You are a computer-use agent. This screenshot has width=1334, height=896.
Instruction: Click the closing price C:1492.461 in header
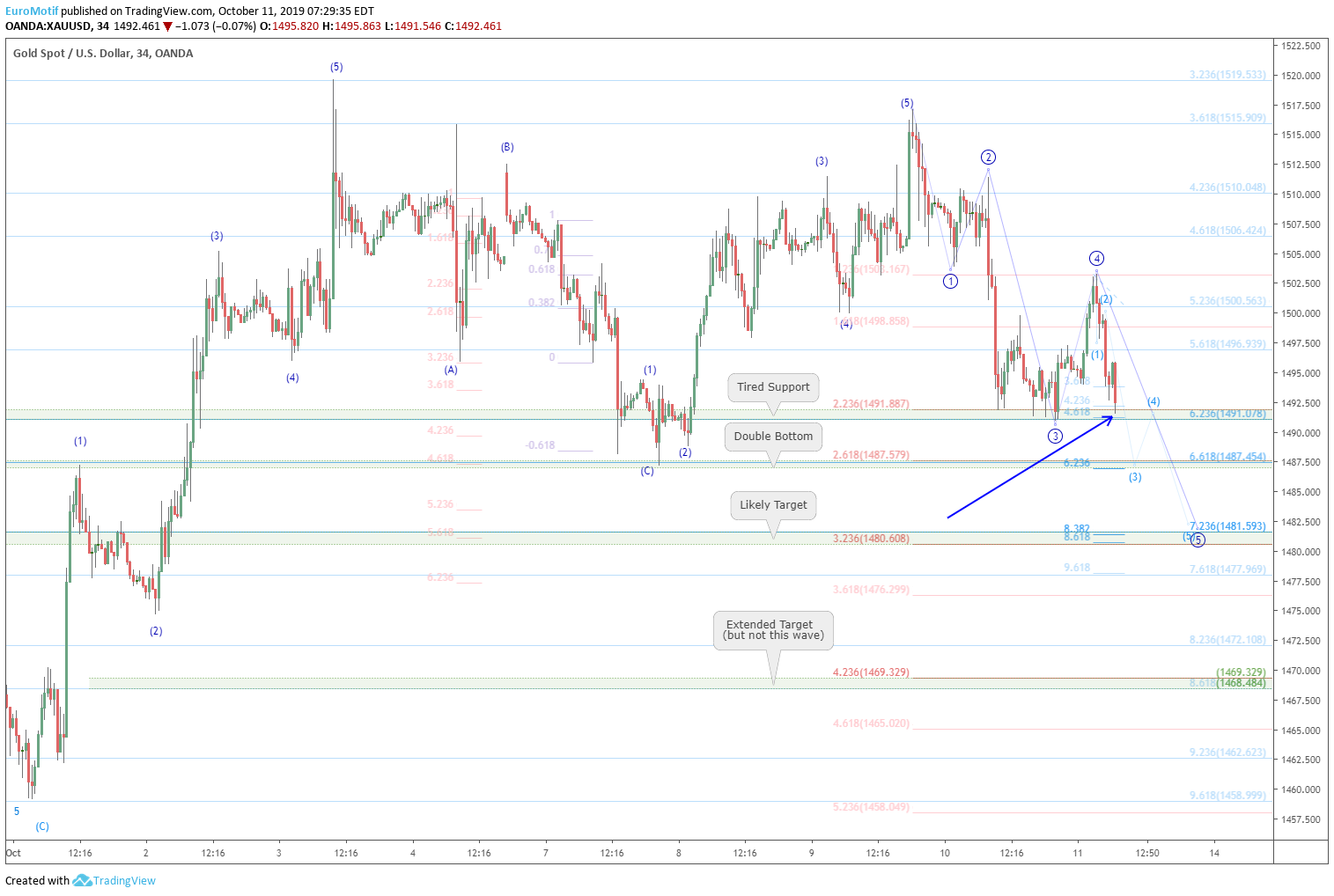pyautogui.click(x=473, y=26)
